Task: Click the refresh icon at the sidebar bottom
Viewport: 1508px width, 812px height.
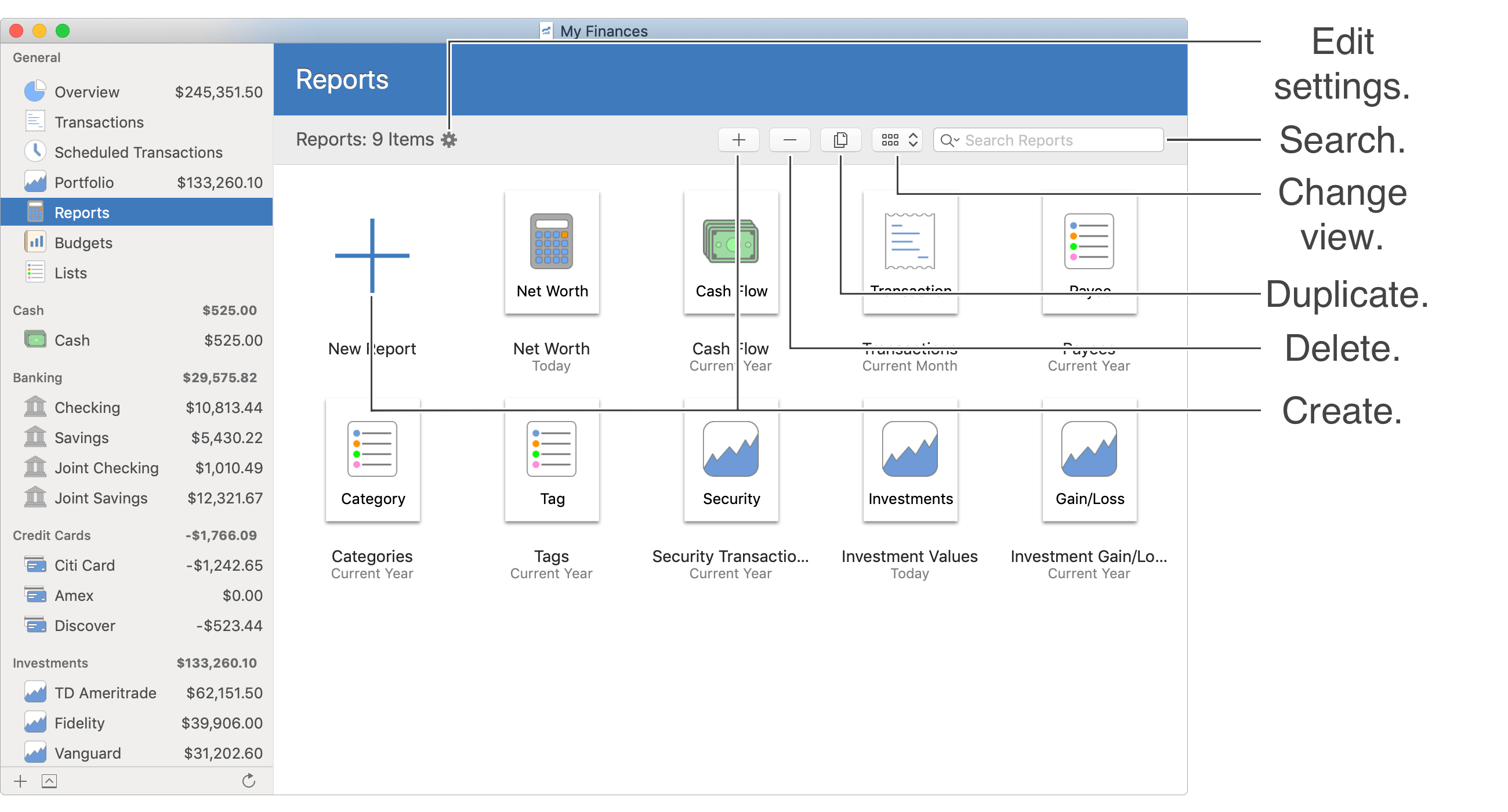Action: point(249,781)
